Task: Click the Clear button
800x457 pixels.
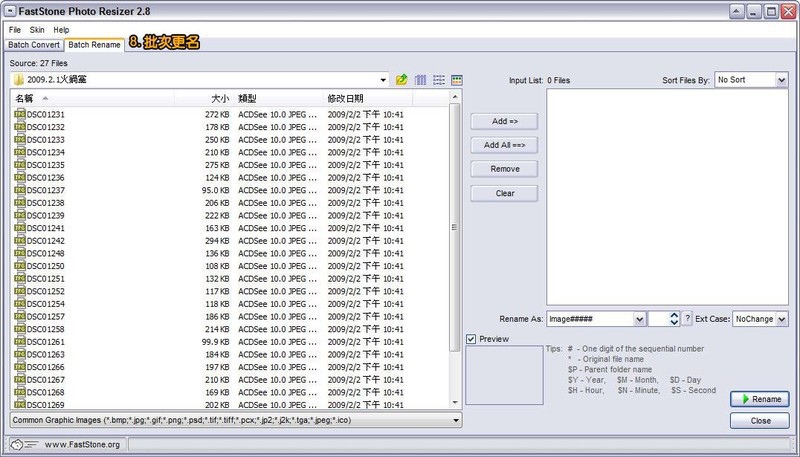Action: coord(505,193)
